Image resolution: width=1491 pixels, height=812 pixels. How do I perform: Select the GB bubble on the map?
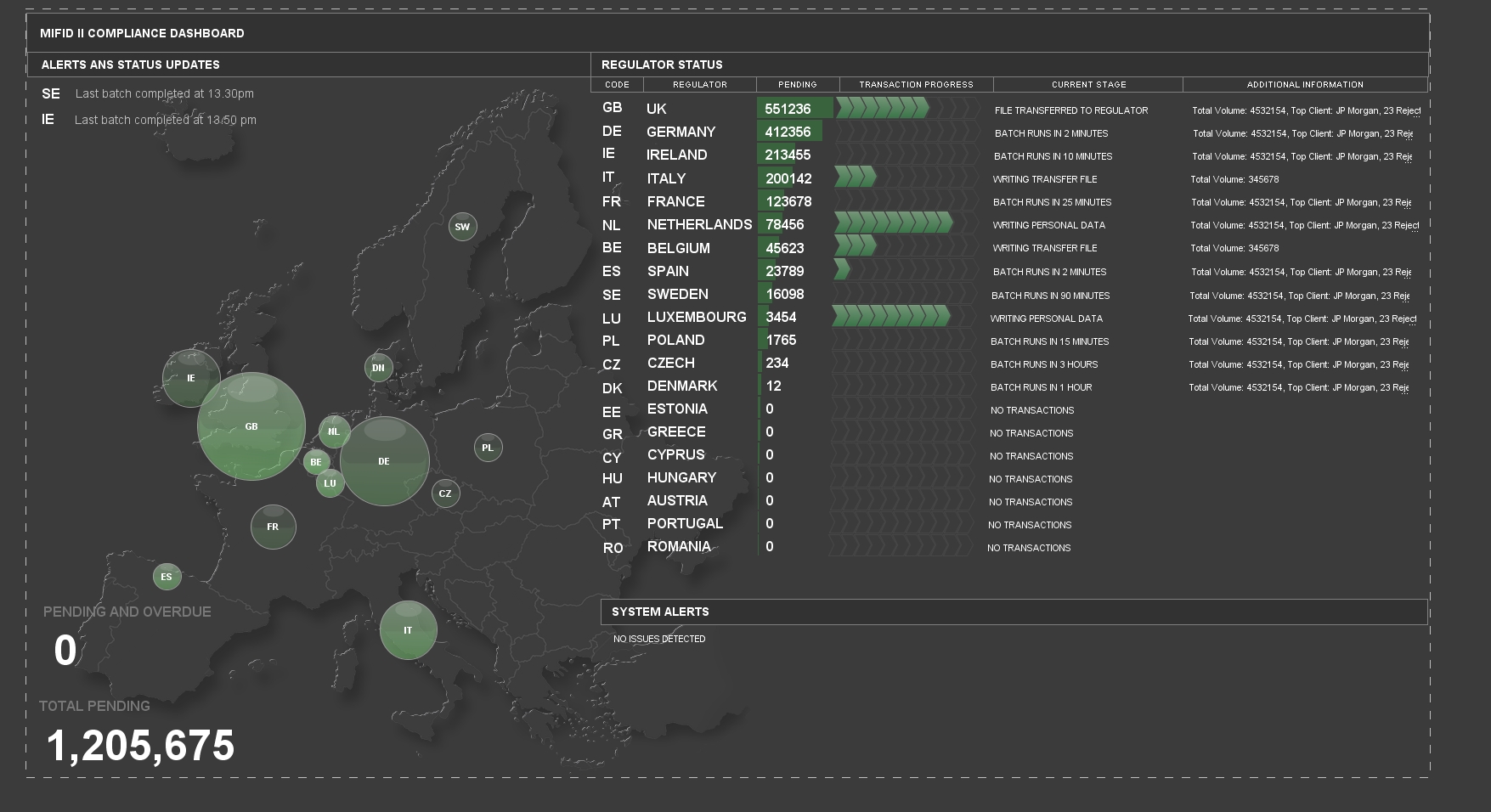click(x=251, y=425)
